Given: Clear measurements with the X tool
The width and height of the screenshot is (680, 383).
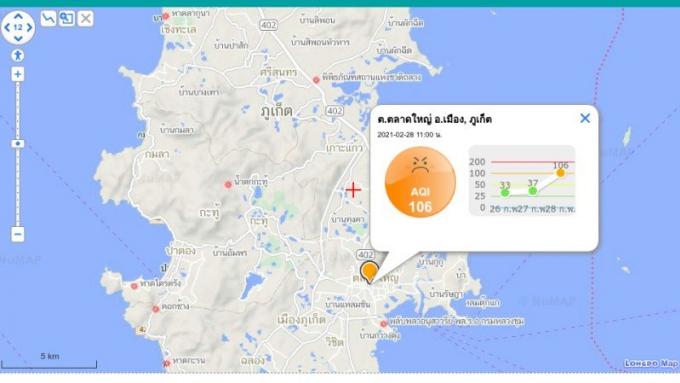Looking at the screenshot, I should pos(85,19).
